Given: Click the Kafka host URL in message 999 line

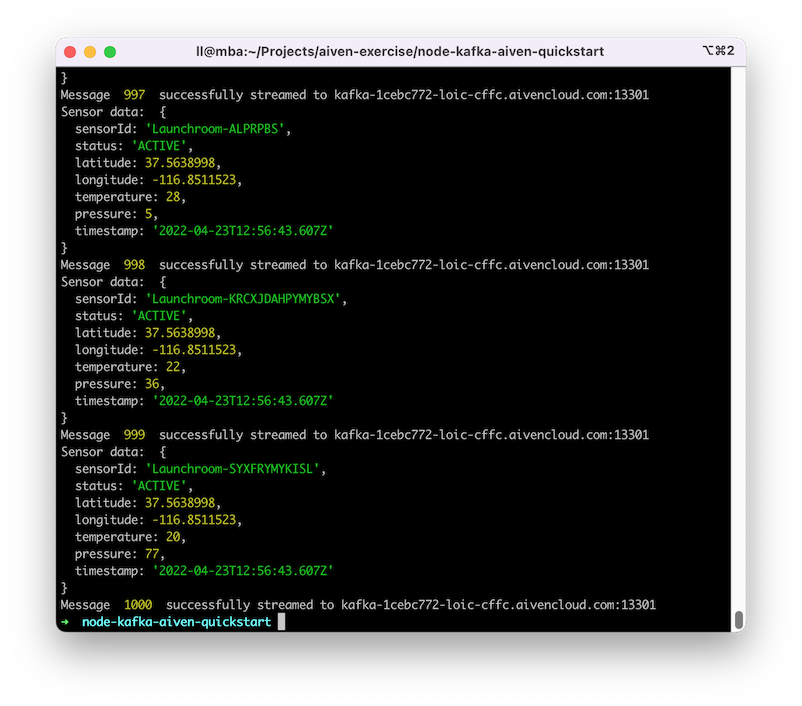Looking at the screenshot, I should pos(492,435).
